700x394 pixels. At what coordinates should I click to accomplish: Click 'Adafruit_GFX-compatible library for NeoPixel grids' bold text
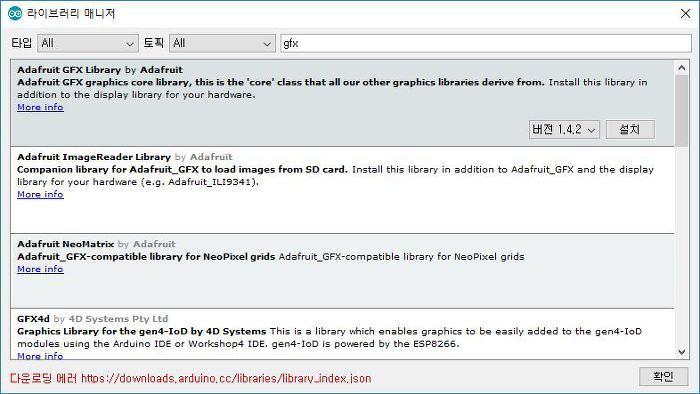(x=146, y=257)
